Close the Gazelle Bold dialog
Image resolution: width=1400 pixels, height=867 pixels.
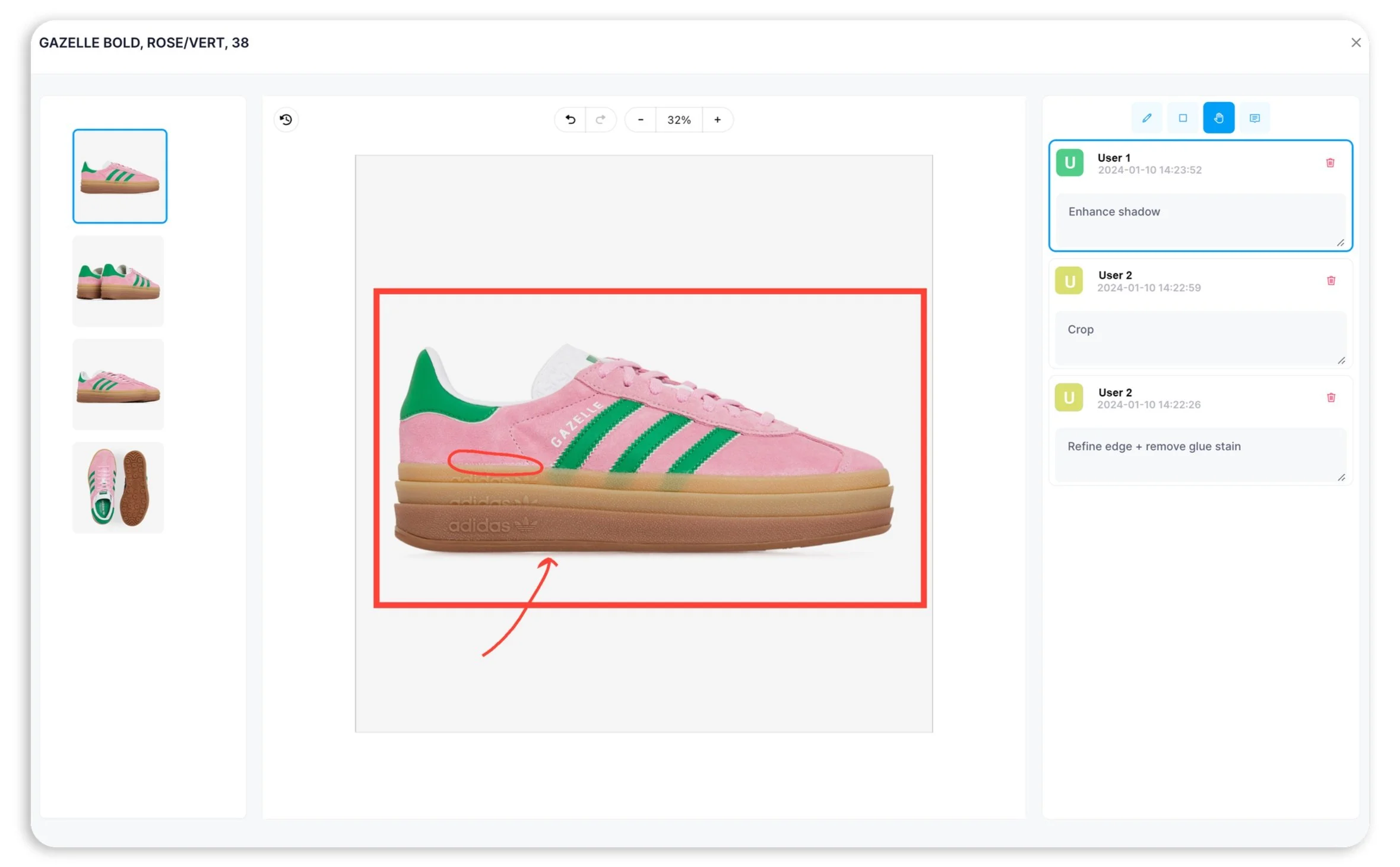[1355, 43]
